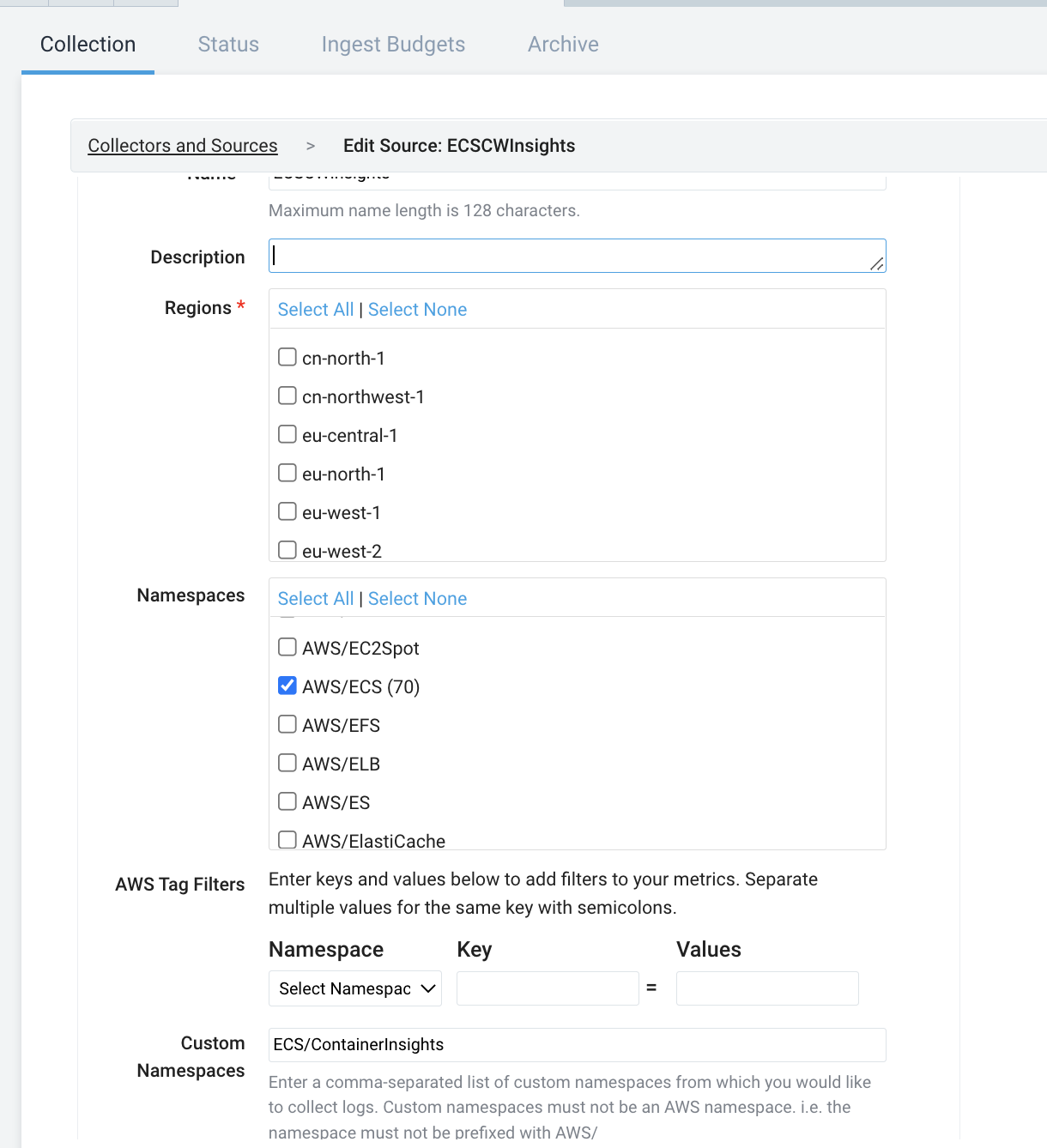The image size is (1047, 1148).
Task: Go to the Archive tab
Action: [x=562, y=44]
